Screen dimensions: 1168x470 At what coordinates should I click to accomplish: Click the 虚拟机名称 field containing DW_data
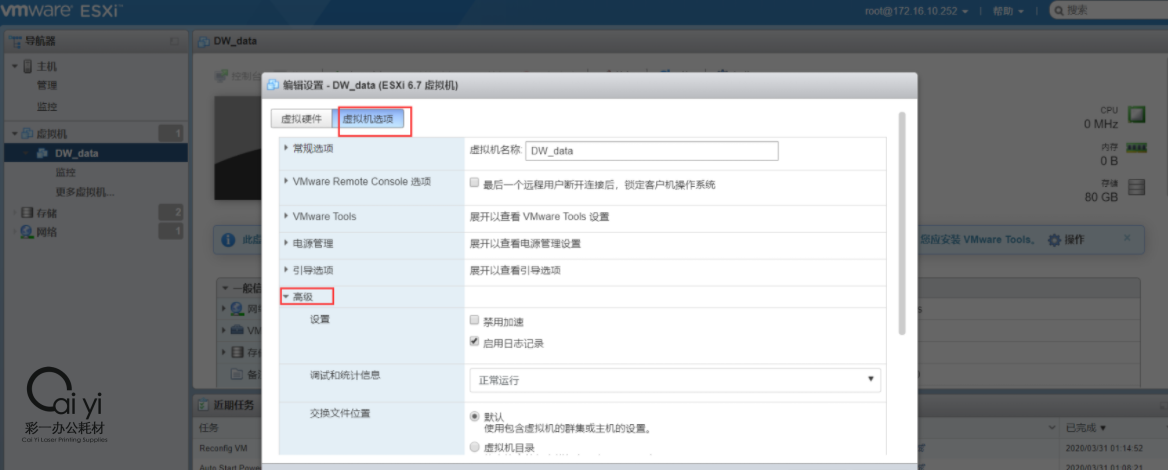pyautogui.click(x=651, y=151)
